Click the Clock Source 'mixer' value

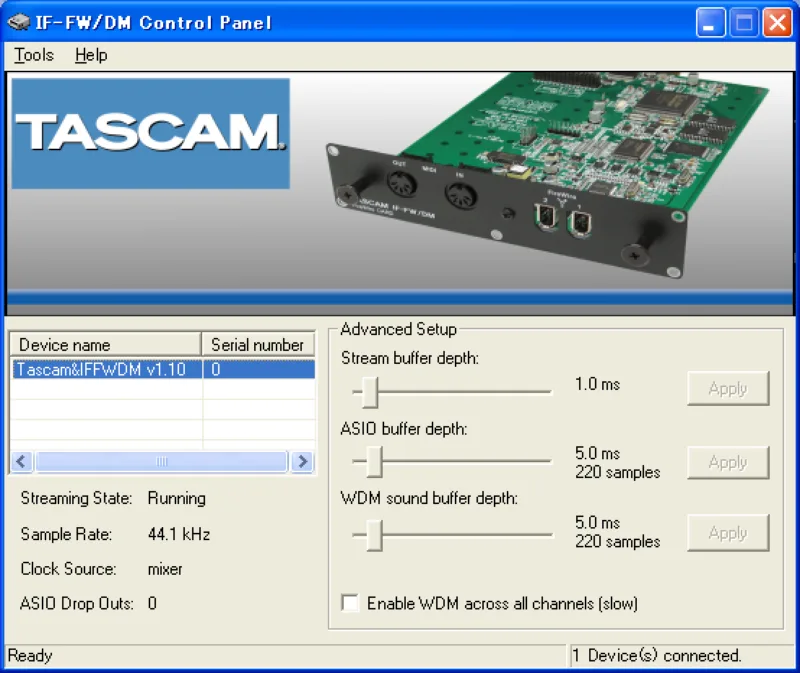(165, 569)
